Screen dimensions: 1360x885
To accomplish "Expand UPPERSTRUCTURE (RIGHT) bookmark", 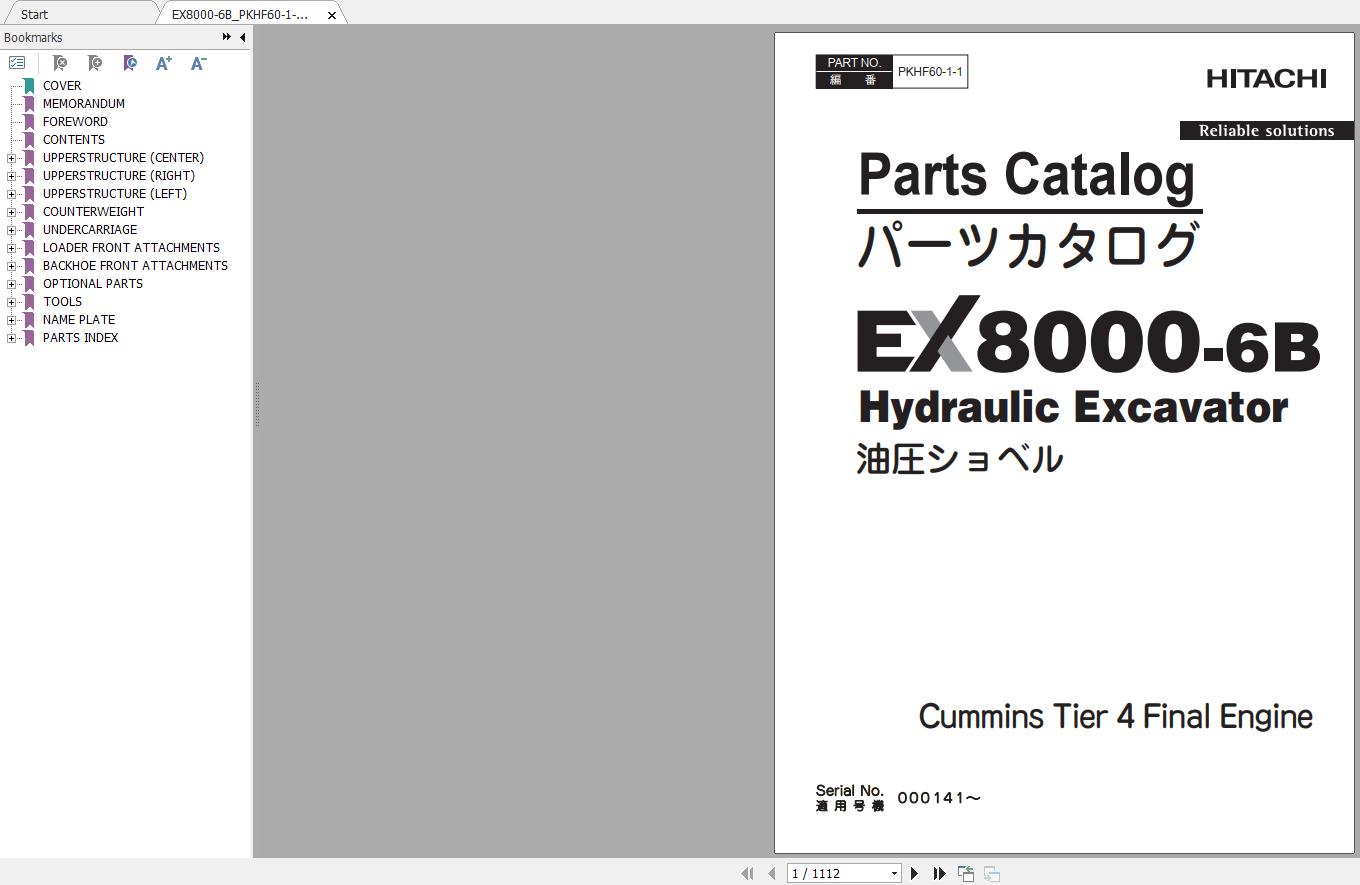I will click(x=11, y=176).
